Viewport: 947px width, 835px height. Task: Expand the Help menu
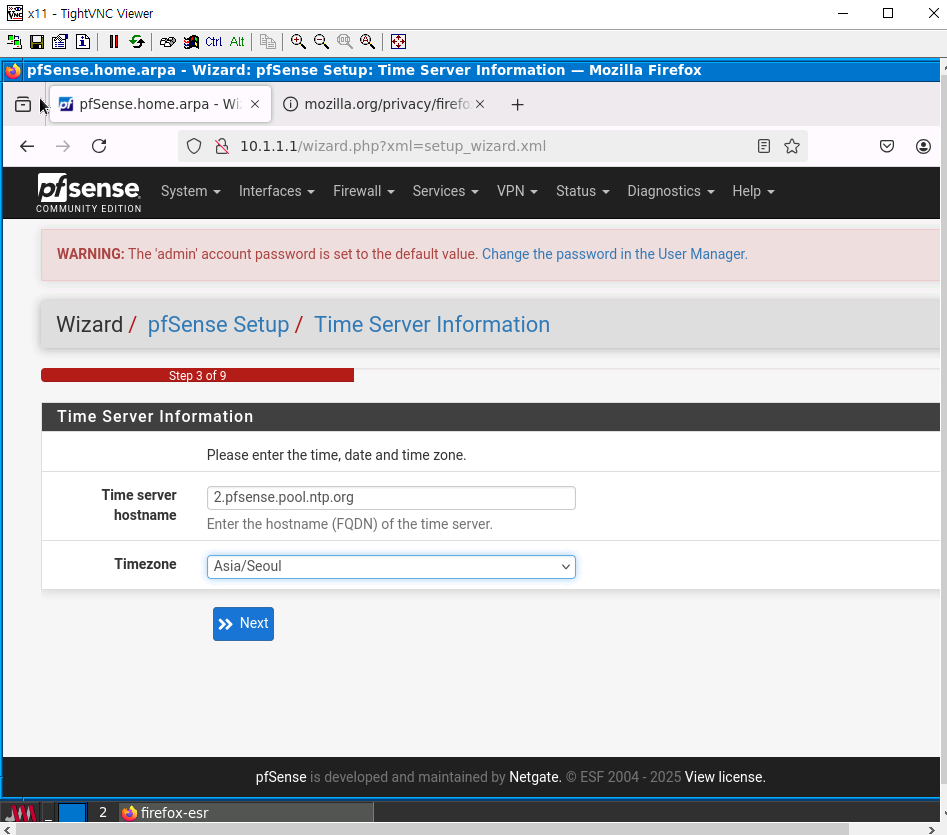[753, 191]
